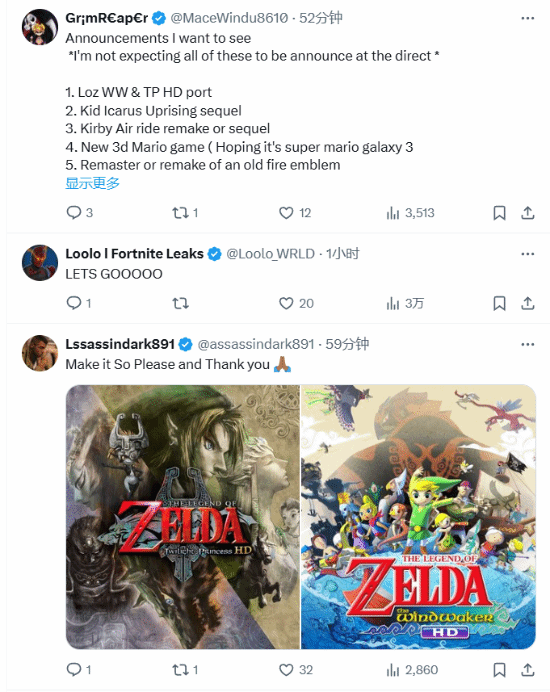Share the LETS GOOOOO tweet
The width and height of the screenshot is (550, 692).
(528, 304)
